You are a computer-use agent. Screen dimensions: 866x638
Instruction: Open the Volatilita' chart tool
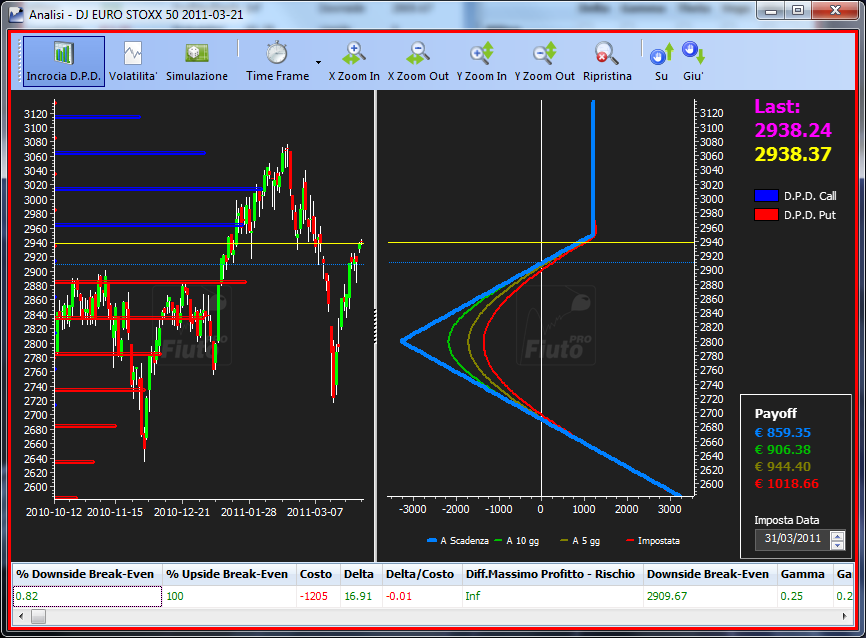[x=133, y=61]
